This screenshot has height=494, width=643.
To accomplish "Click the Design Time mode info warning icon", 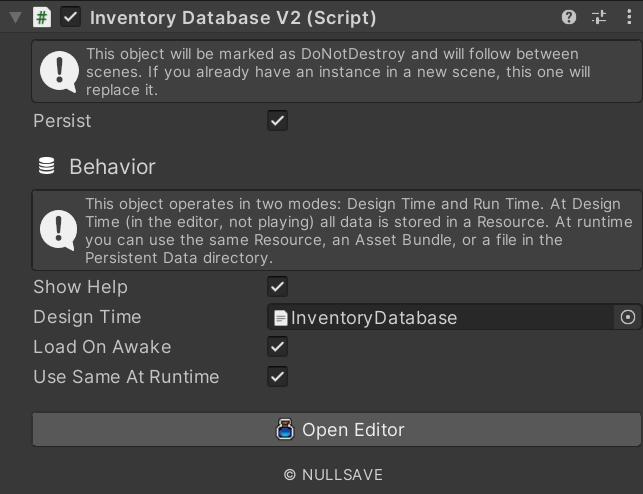I will pos(58,231).
